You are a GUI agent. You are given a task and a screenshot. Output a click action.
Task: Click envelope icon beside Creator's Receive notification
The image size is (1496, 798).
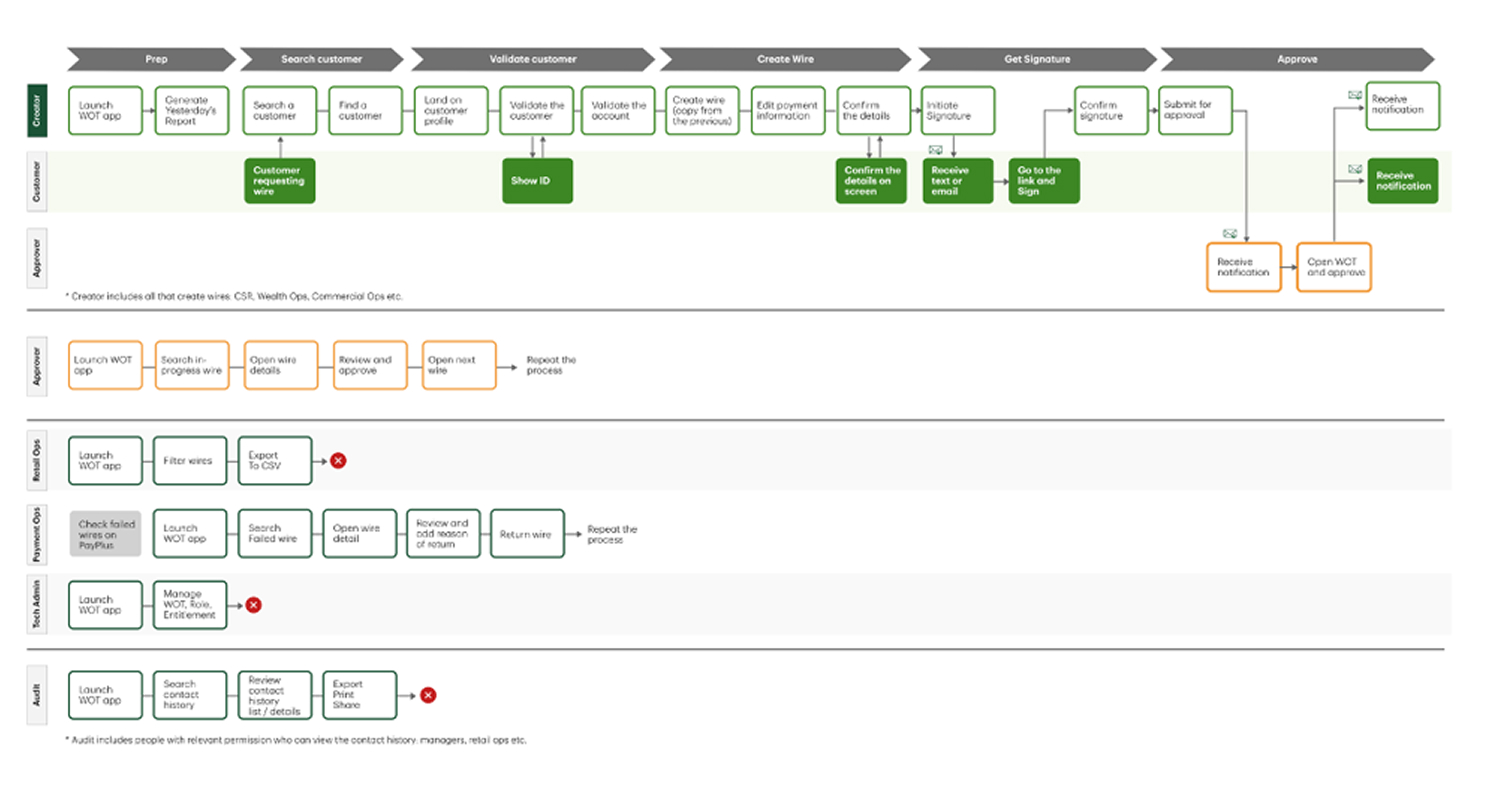tap(1355, 95)
